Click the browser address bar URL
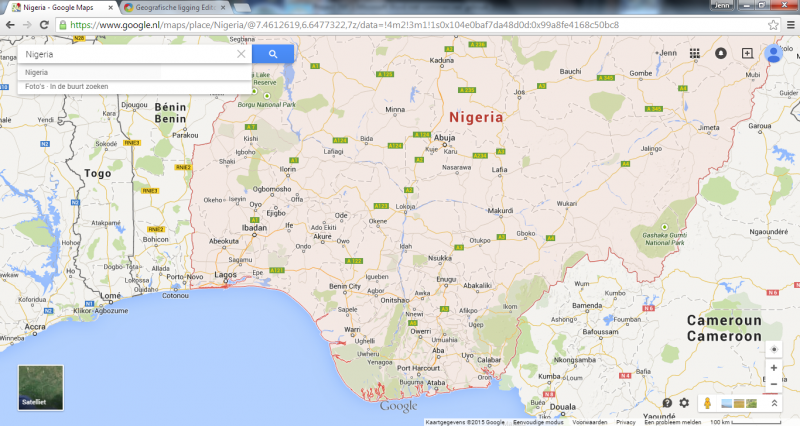The image size is (800, 426). (x=344, y=24)
